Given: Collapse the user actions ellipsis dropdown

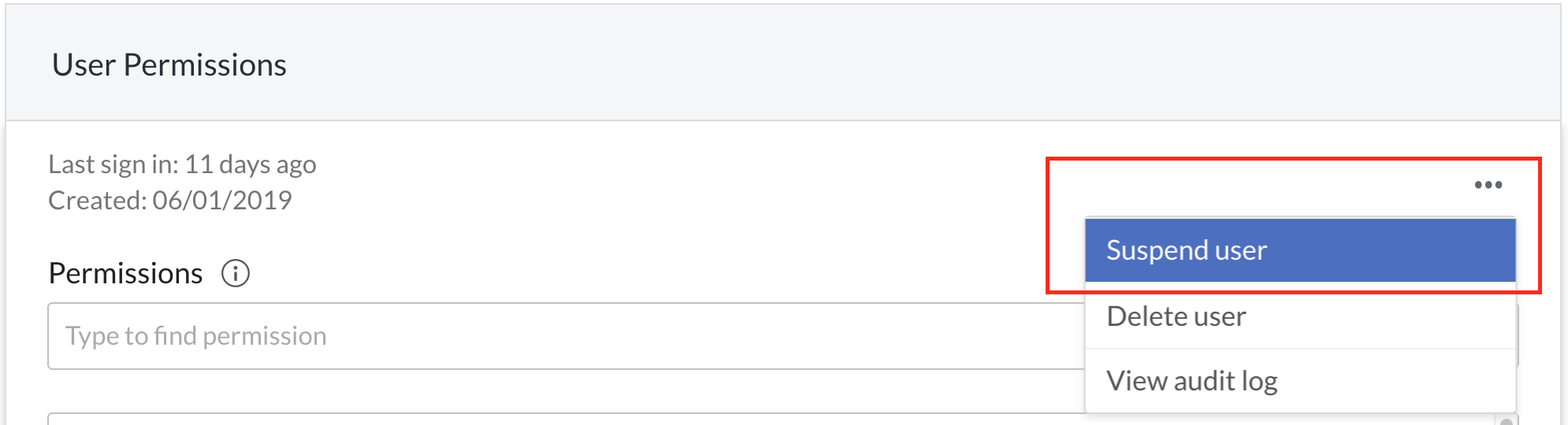Looking at the screenshot, I should tap(1488, 185).
